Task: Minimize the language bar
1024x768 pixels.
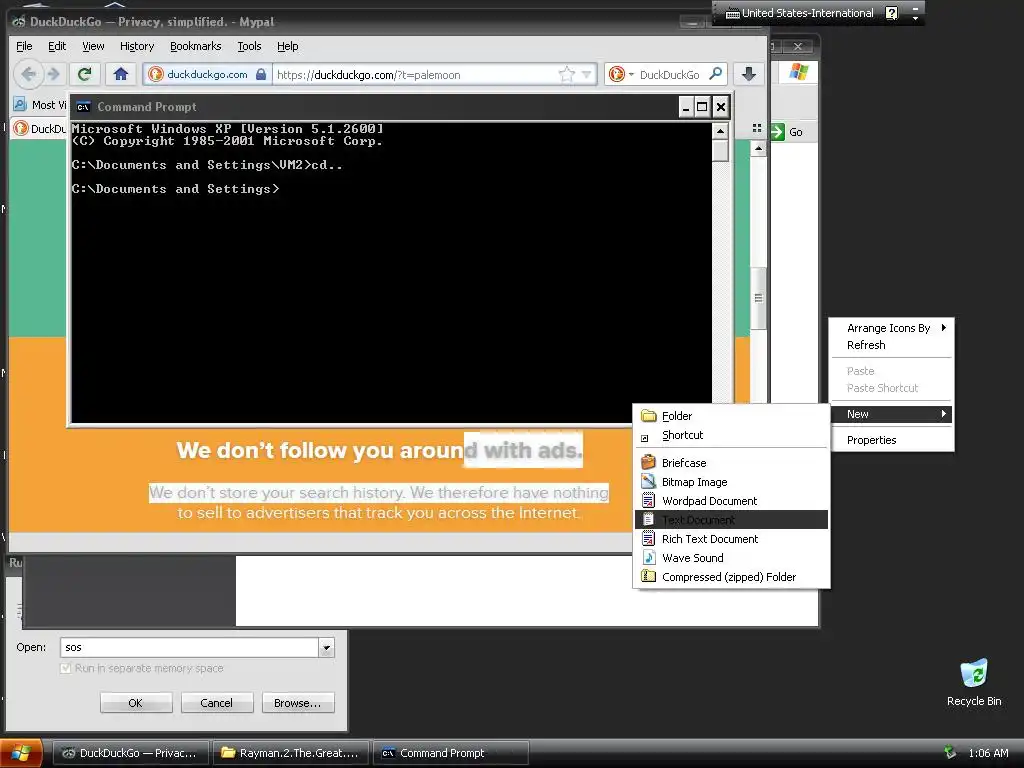Action: pyautogui.click(x=915, y=8)
